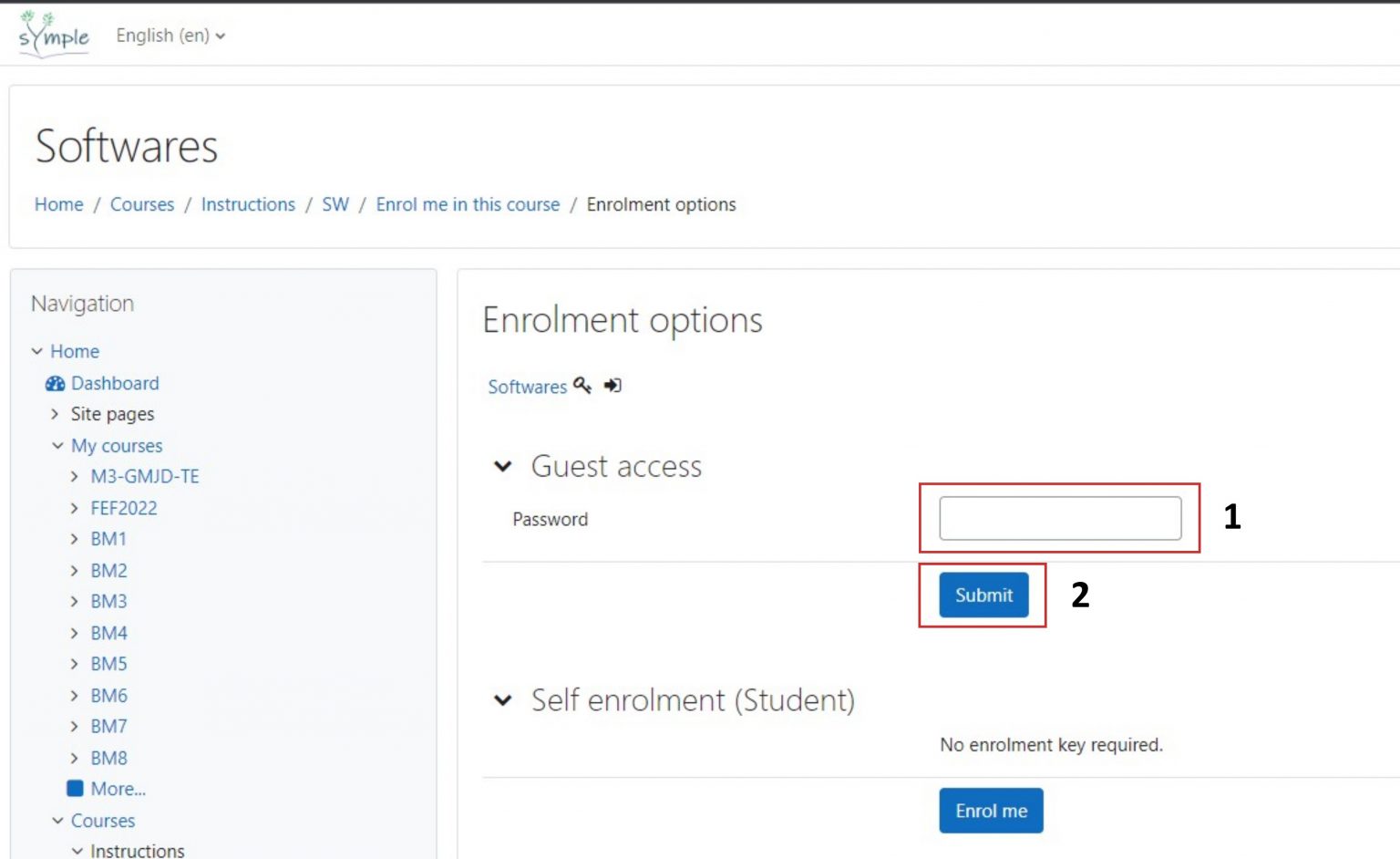Collapse the Instructions node in Navigation
The image size is (1400, 859).
(77, 851)
